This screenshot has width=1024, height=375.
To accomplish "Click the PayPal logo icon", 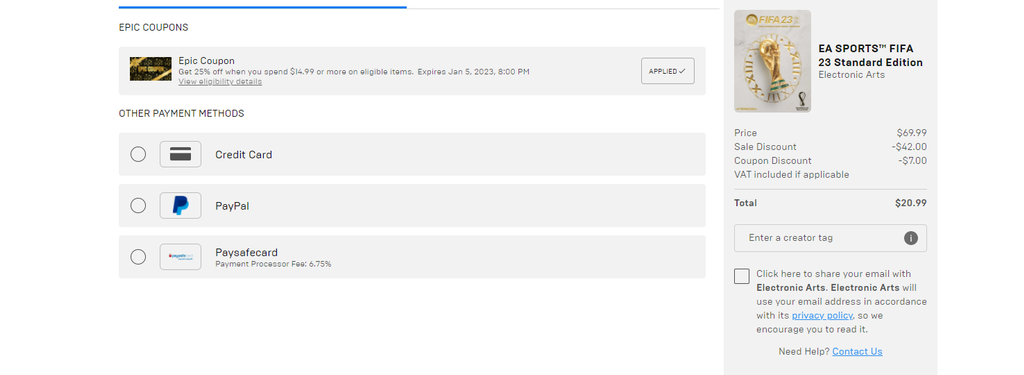I will [x=180, y=205].
